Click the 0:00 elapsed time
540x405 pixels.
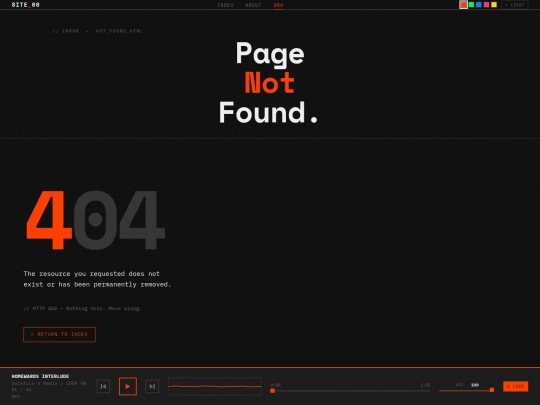pyautogui.click(x=276, y=385)
